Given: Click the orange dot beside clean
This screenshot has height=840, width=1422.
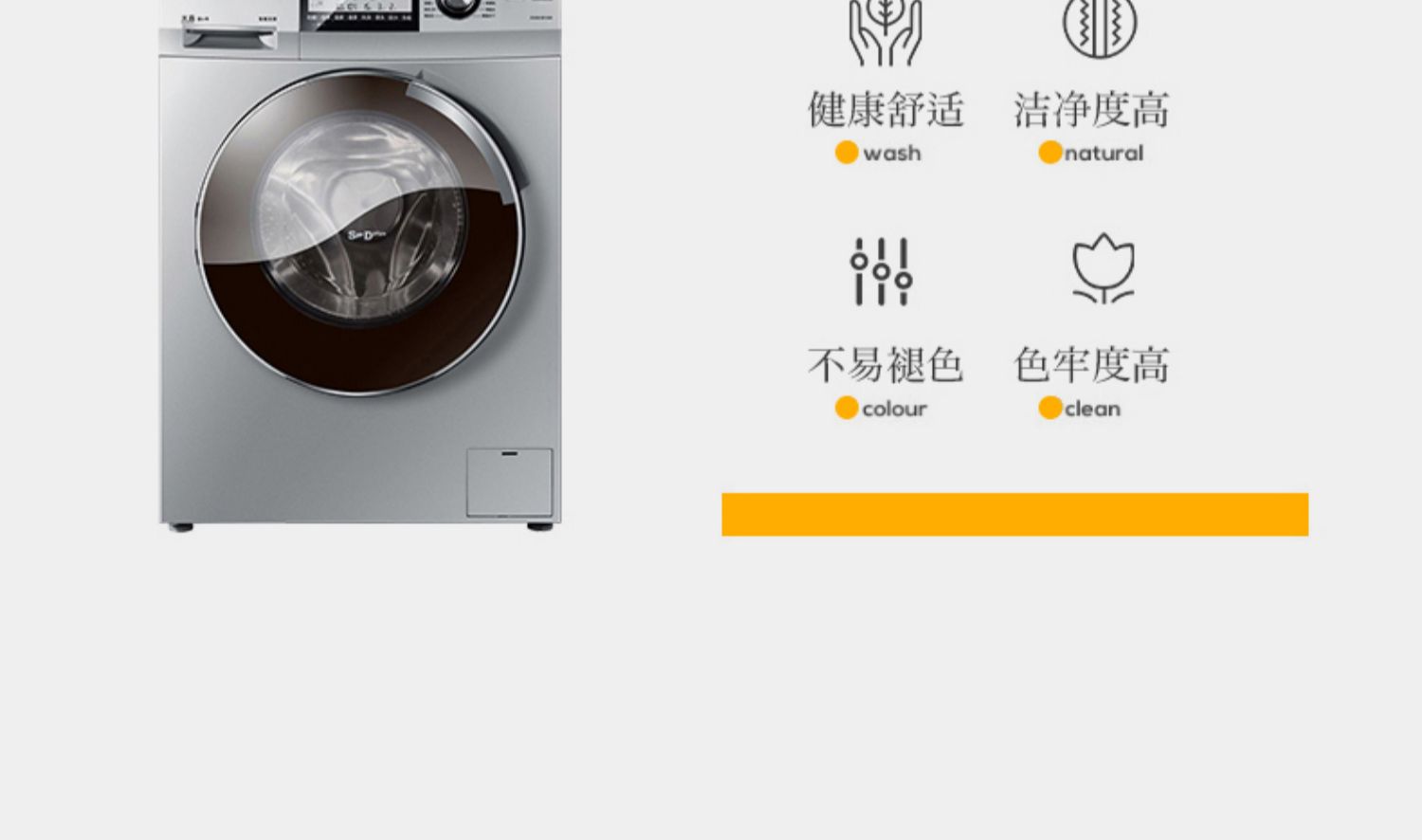Looking at the screenshot, I should coord(1049,408).
